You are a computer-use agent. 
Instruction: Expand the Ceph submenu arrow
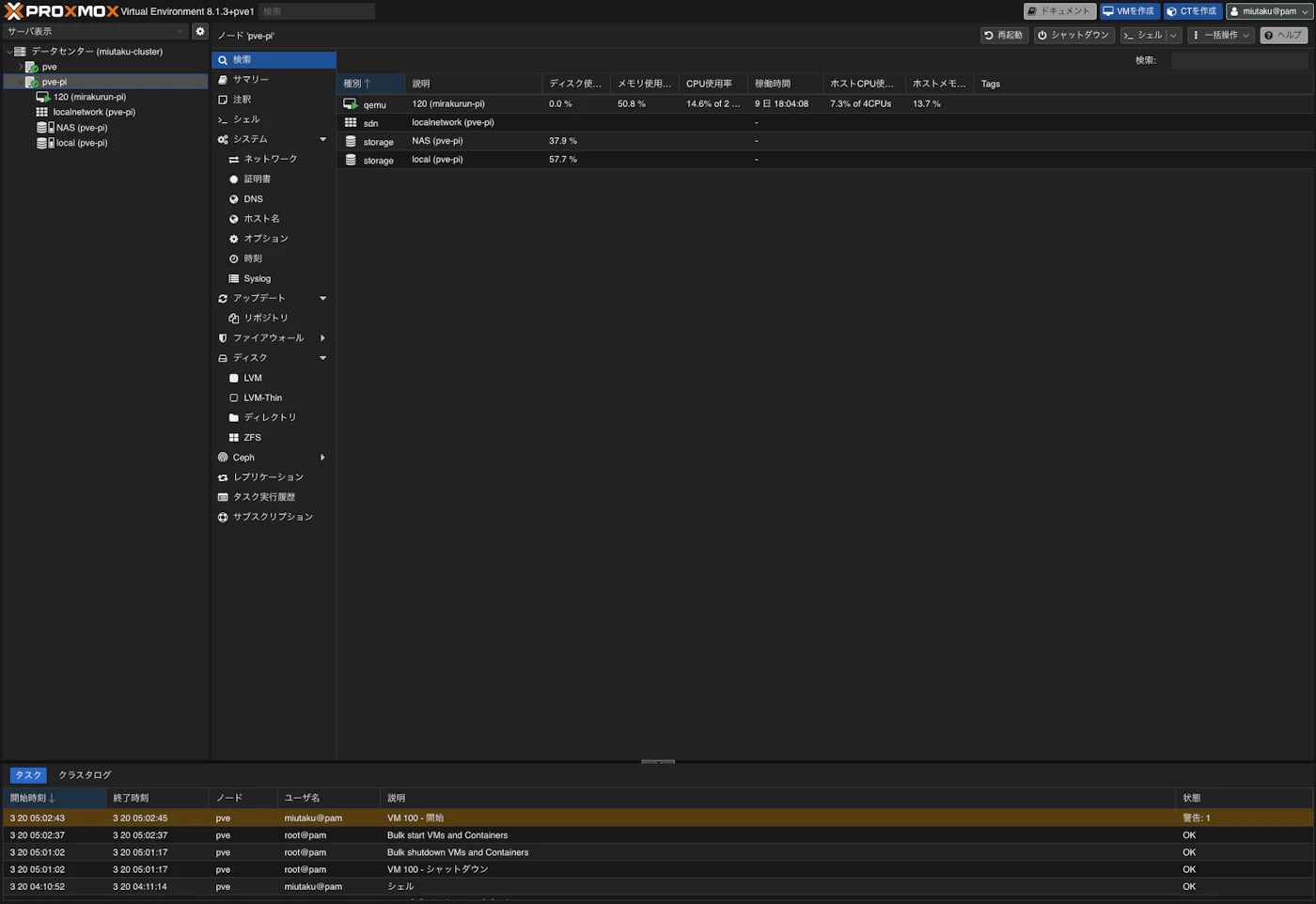click(x=322, y=458)
